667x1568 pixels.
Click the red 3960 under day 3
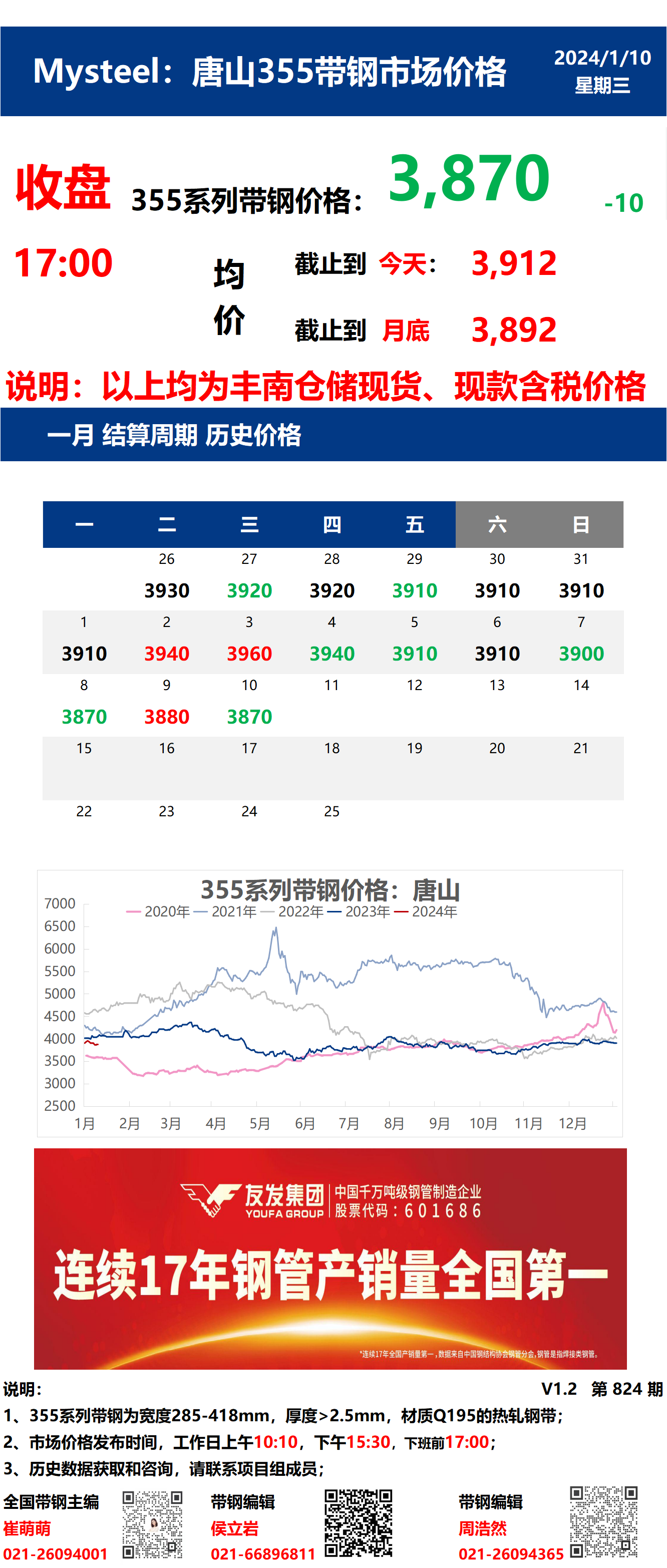click(x=249, y=654)
